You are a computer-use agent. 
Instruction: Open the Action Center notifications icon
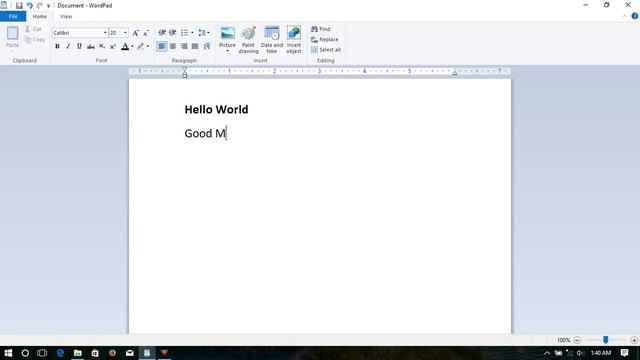pos(624,353)
